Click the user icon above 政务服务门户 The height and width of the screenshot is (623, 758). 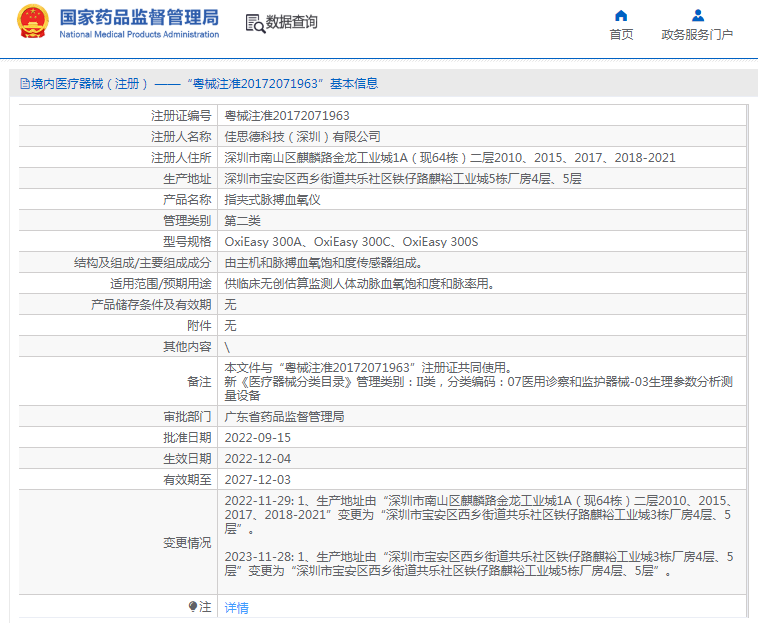[x=697, y=15]
